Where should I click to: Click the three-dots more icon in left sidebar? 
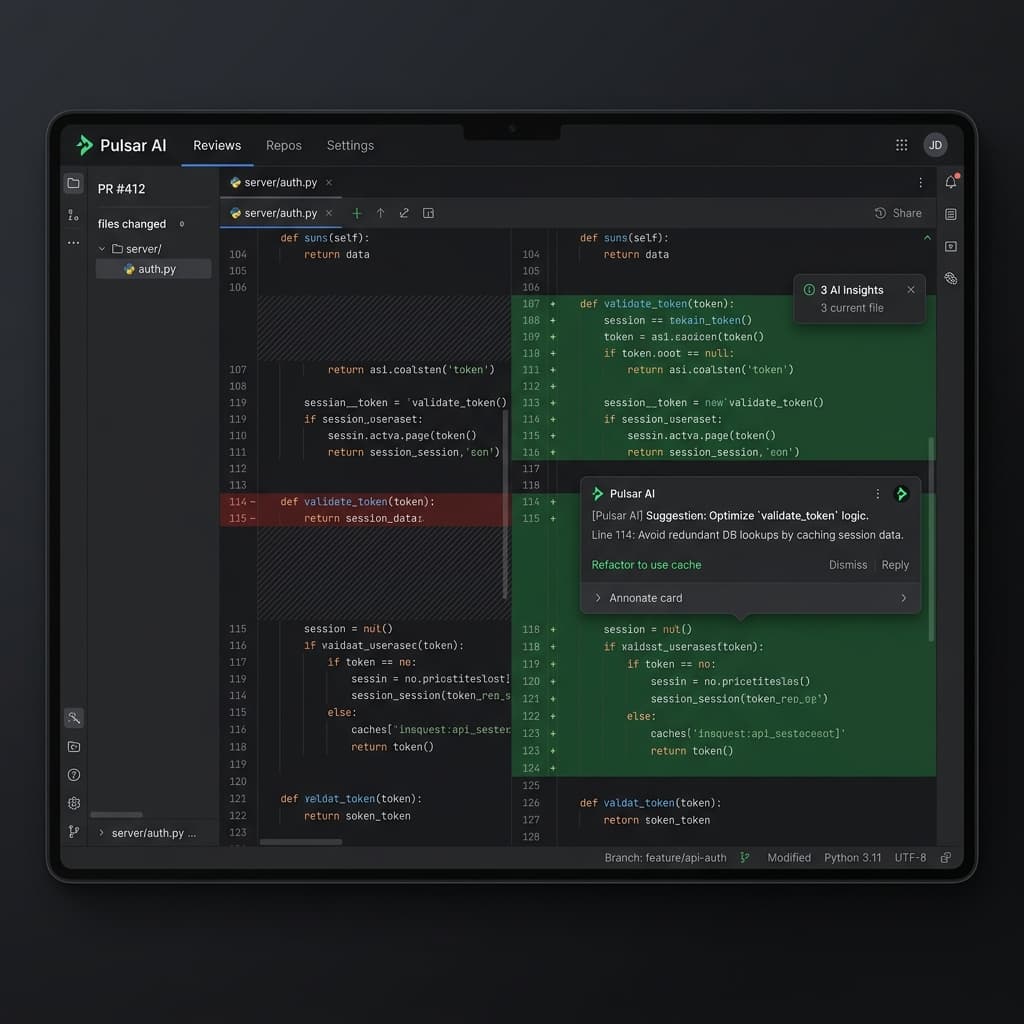(73, 243)
